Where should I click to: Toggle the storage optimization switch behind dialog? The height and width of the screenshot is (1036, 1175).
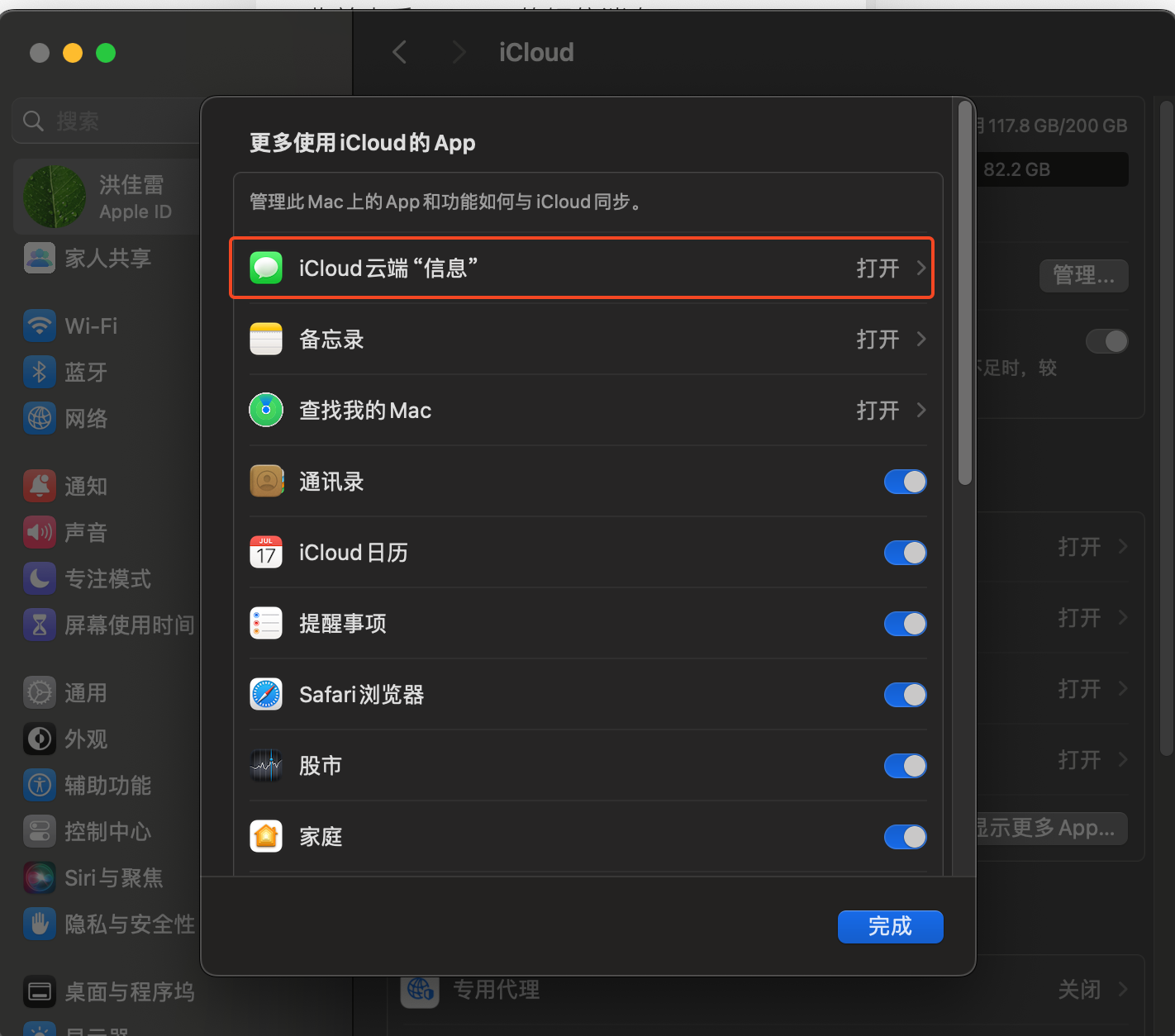pyautogui.click(x=1107, y=341)
